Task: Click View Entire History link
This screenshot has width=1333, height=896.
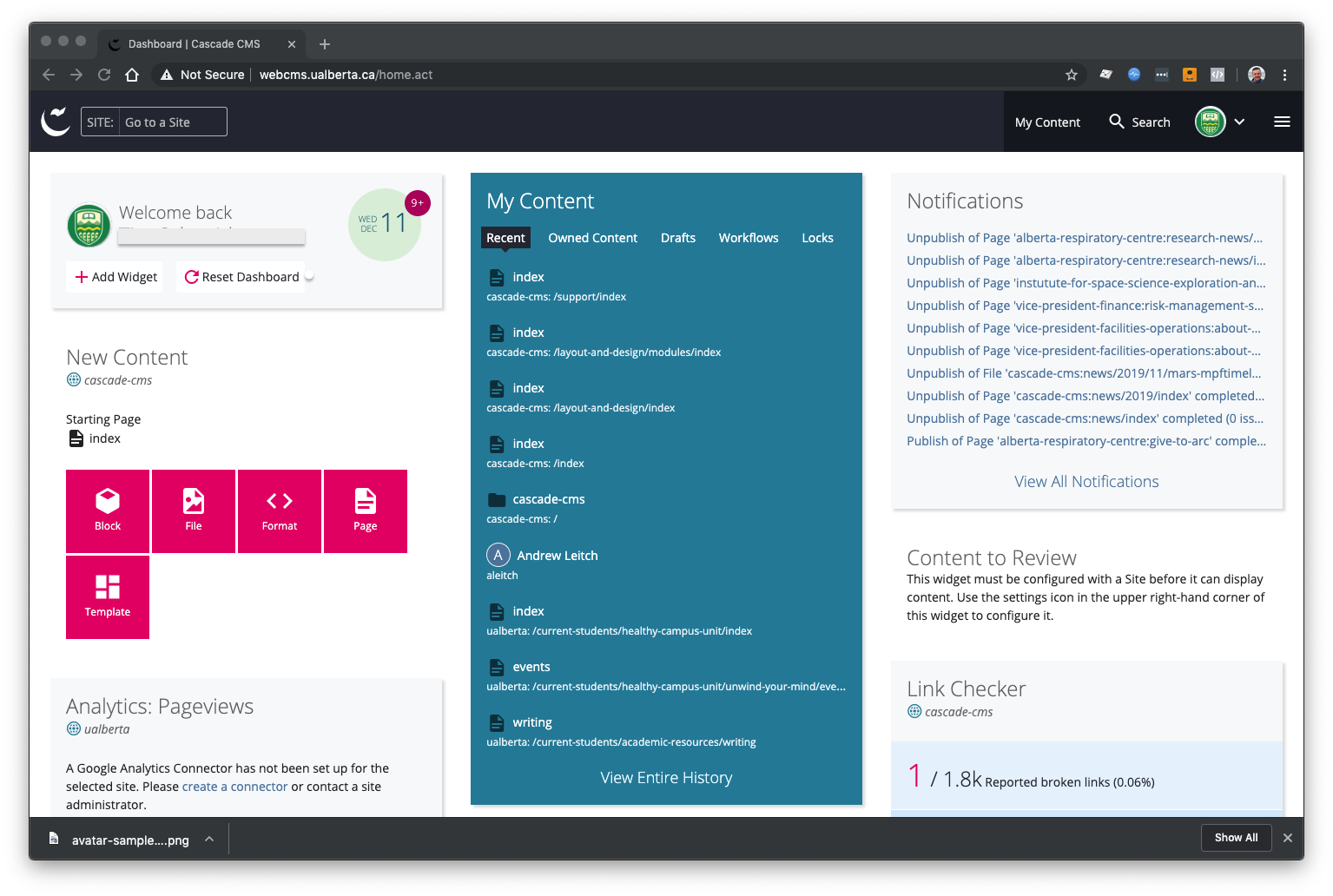Action: [x=666, y=778]
